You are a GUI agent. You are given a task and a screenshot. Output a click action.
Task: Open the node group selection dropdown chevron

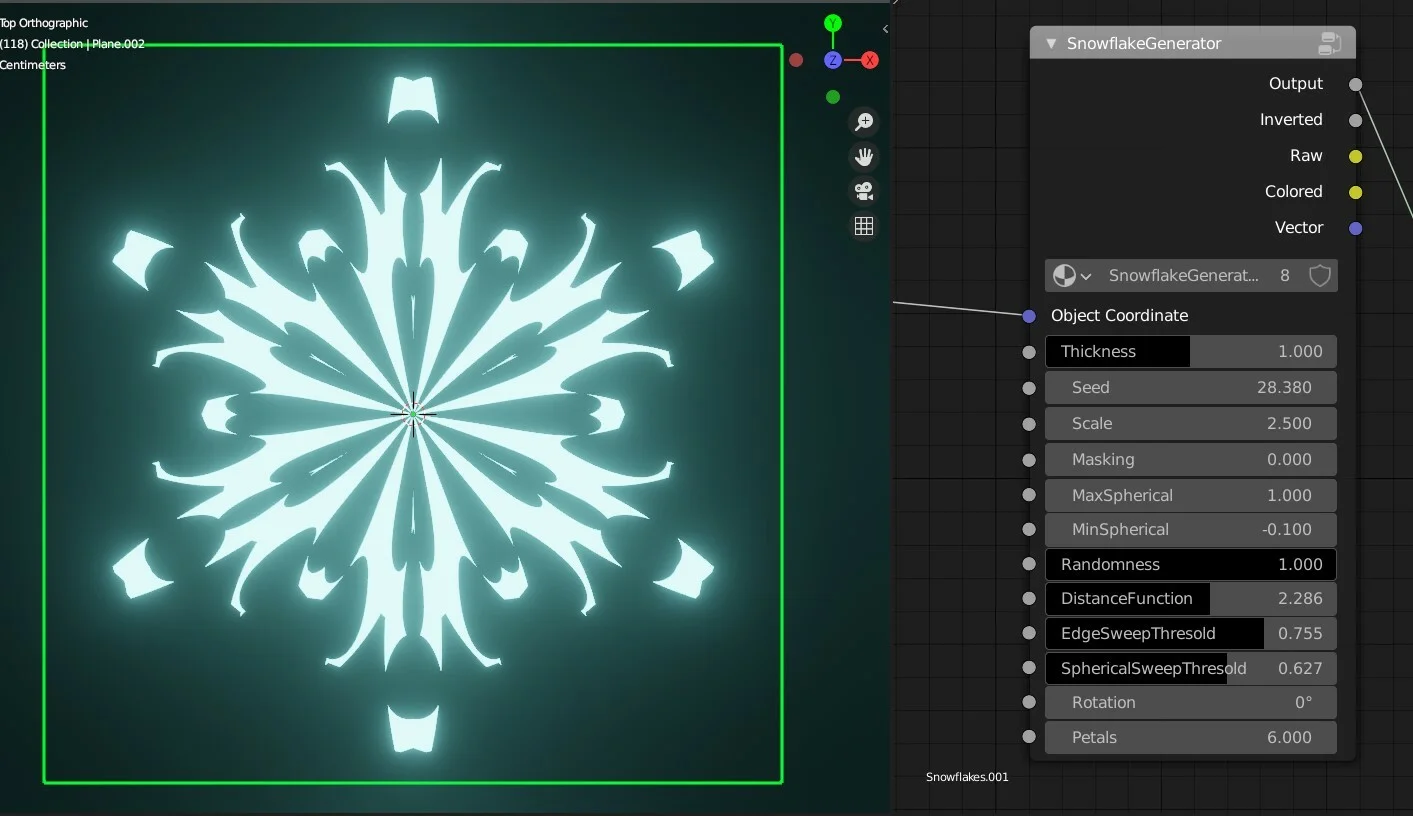click(1086, 275)
